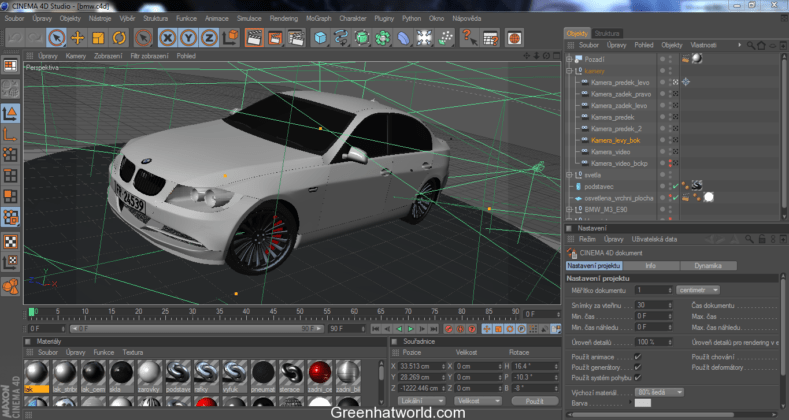This screenshot has height=420, width=789.
Task: Add a Cube primitive
Action: click(x=320, y=38)
